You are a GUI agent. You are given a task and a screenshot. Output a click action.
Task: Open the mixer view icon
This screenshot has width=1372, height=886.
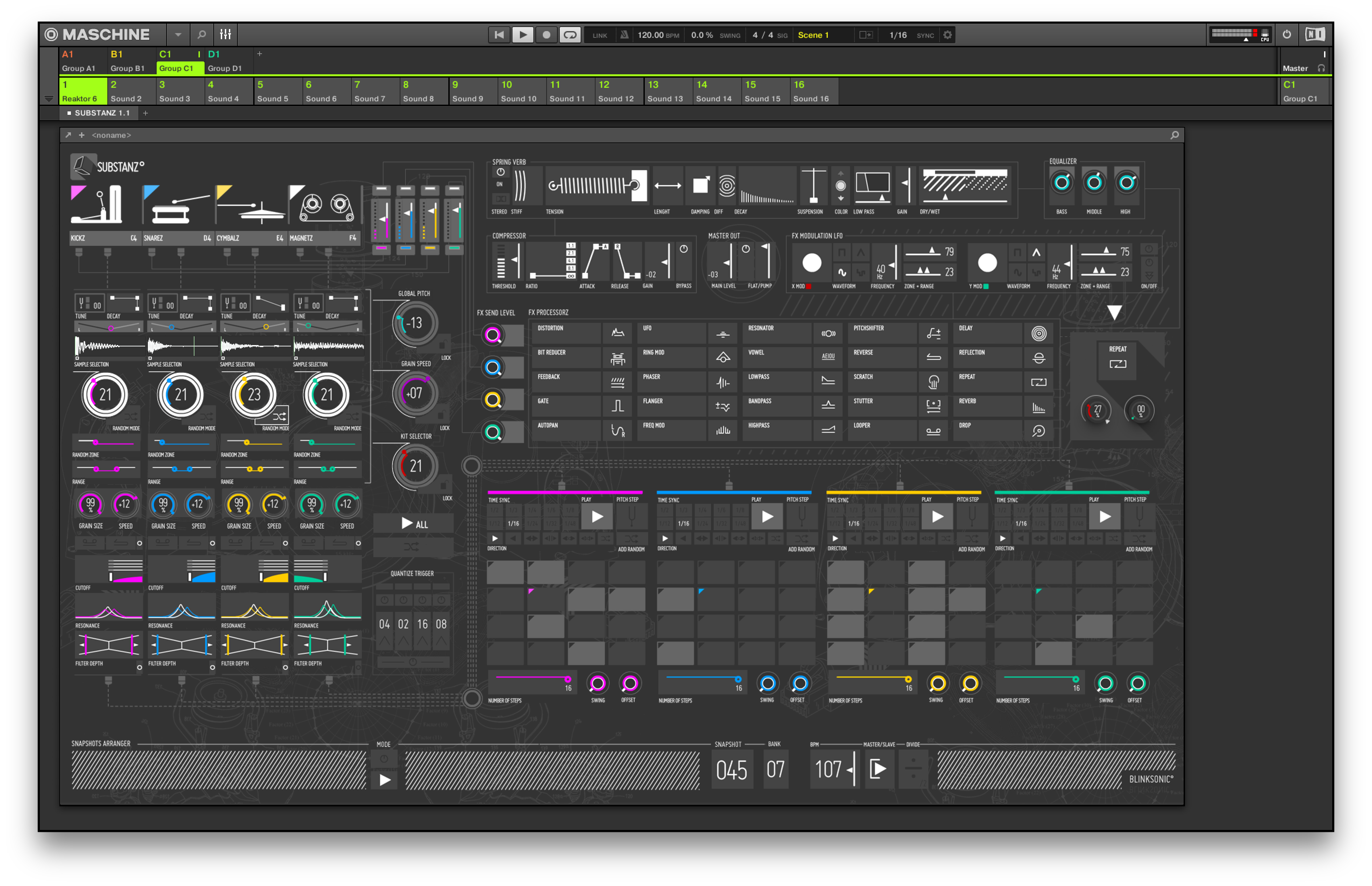pos(226,34)
